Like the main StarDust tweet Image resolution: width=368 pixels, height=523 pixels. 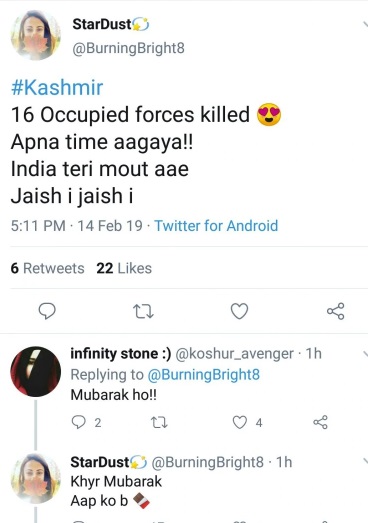(240, 311)
